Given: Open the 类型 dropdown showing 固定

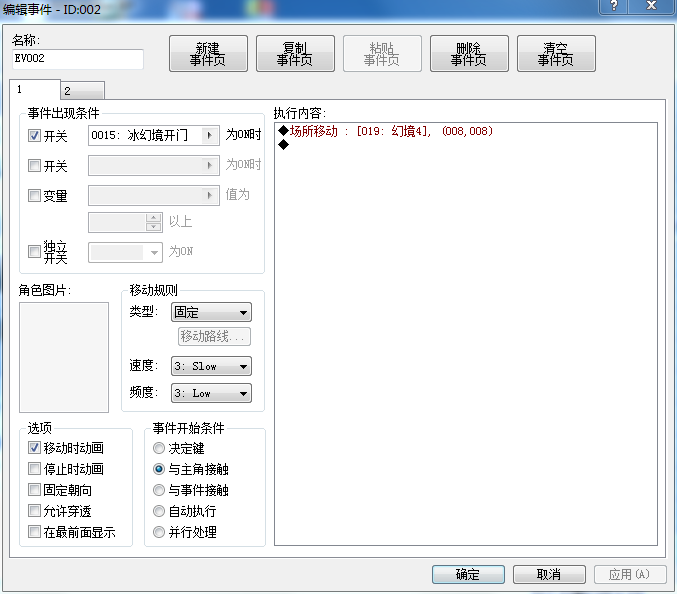Looking at the screenshot, I should click(211, 312).
